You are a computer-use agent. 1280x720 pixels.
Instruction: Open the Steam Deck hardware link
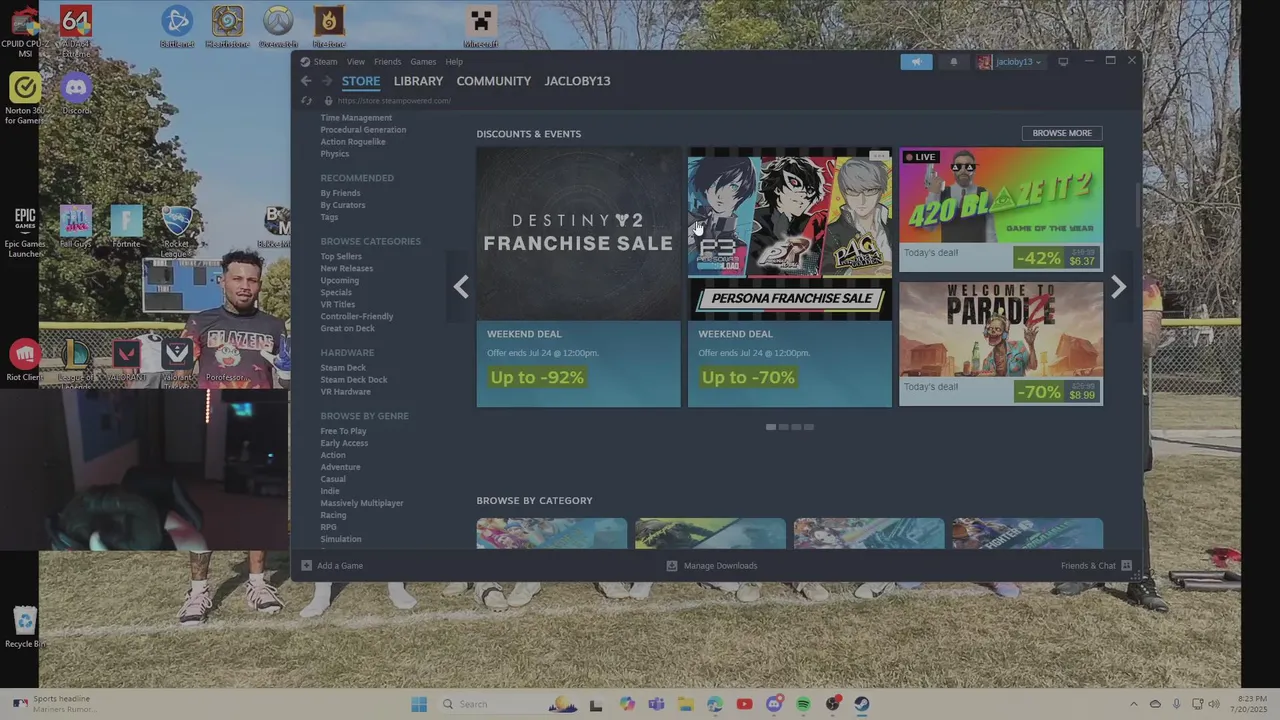[x=343, y=368]
